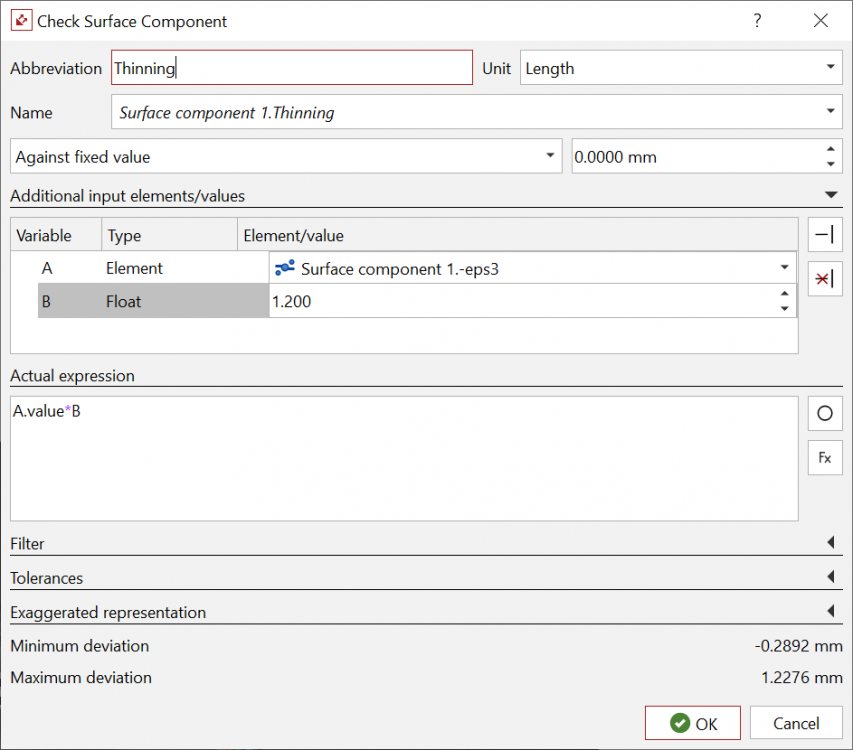Open the Name dropdown list

pyautogui.click(x=830, y=112)
